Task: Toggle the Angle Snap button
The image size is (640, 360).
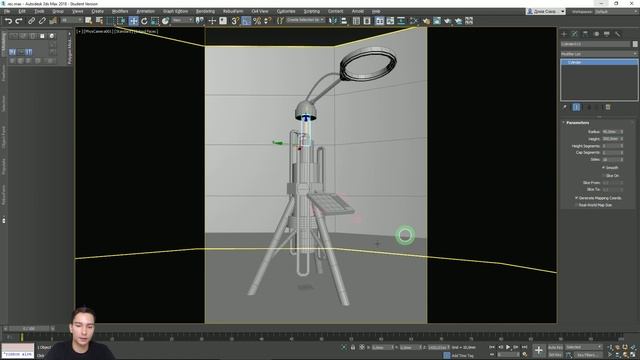Action: (x=246, y=20)
